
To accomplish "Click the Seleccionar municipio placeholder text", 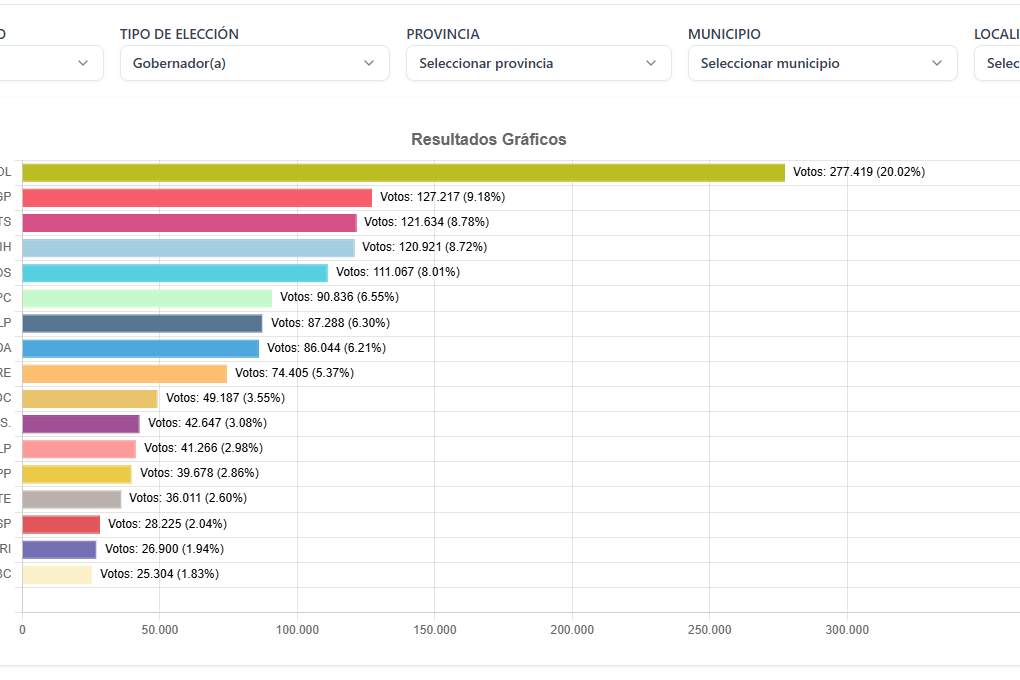I will click(x=770, y=63).
